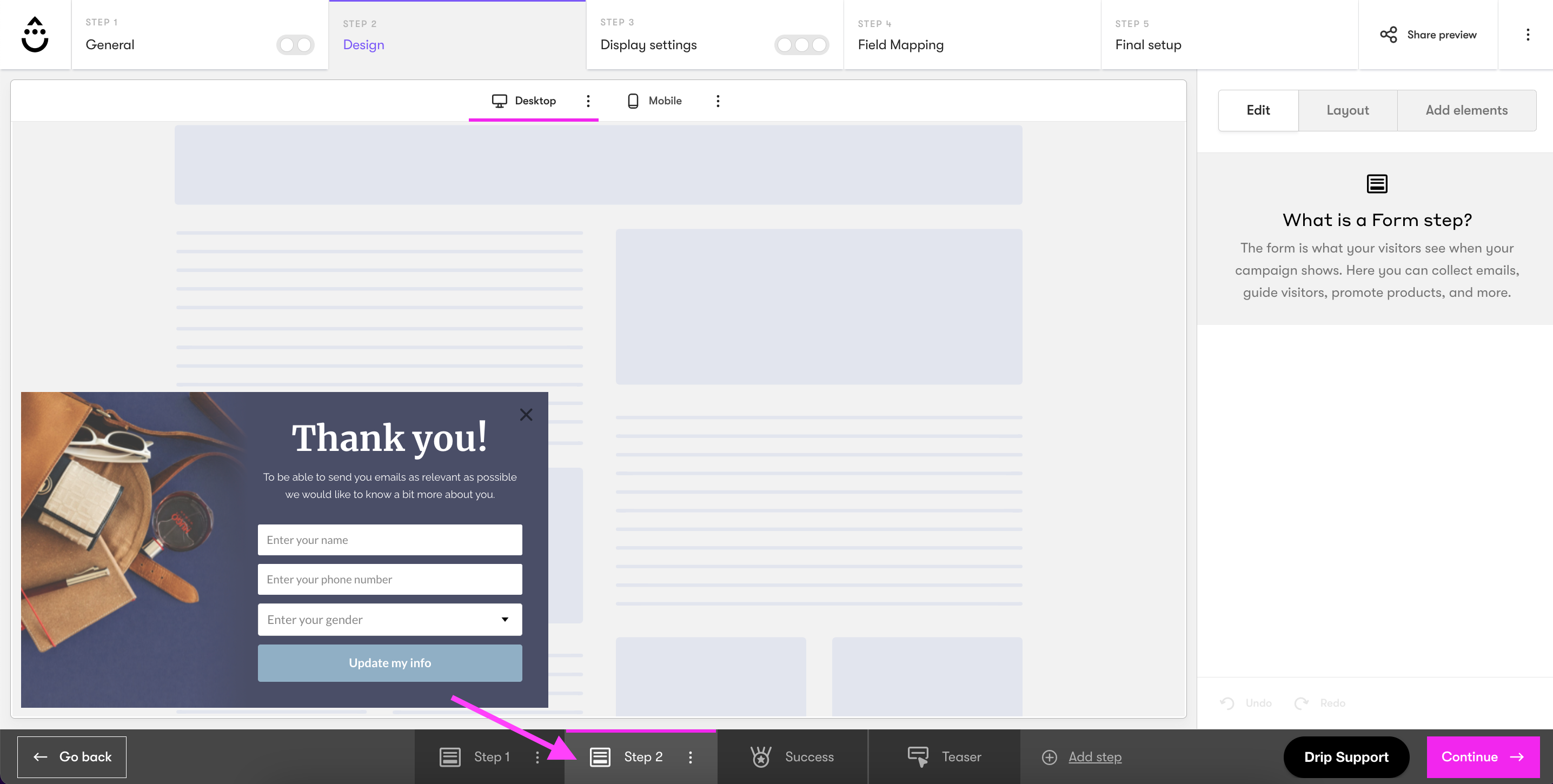Toggle the Display settings status switch
This screenshot has height=784, width=1553.
[x=802, y=44]
